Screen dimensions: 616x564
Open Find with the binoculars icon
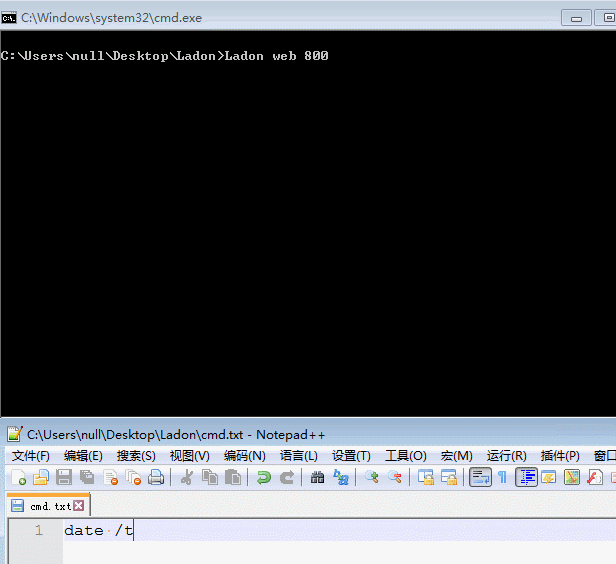click(x=317, y=478)
